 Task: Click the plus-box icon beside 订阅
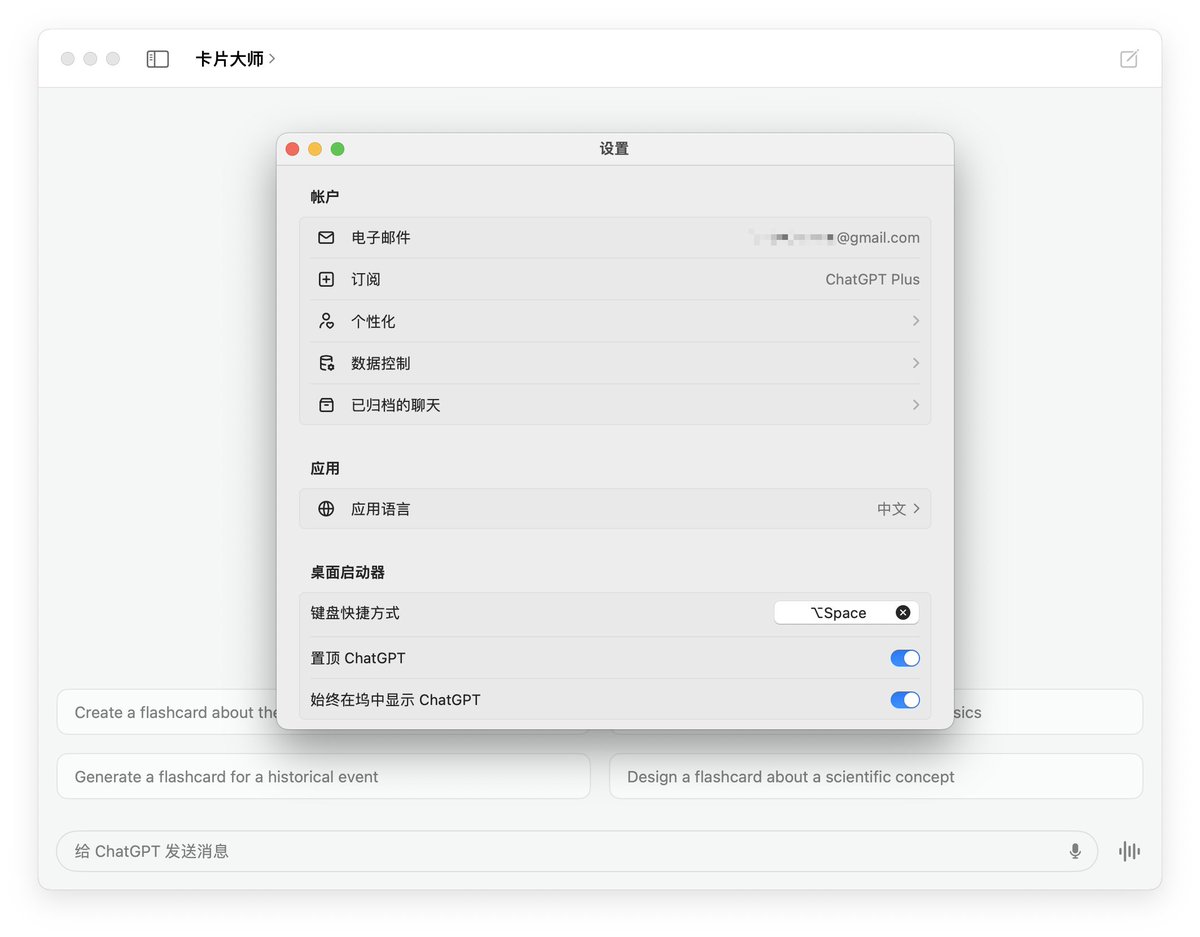(326, 280)
